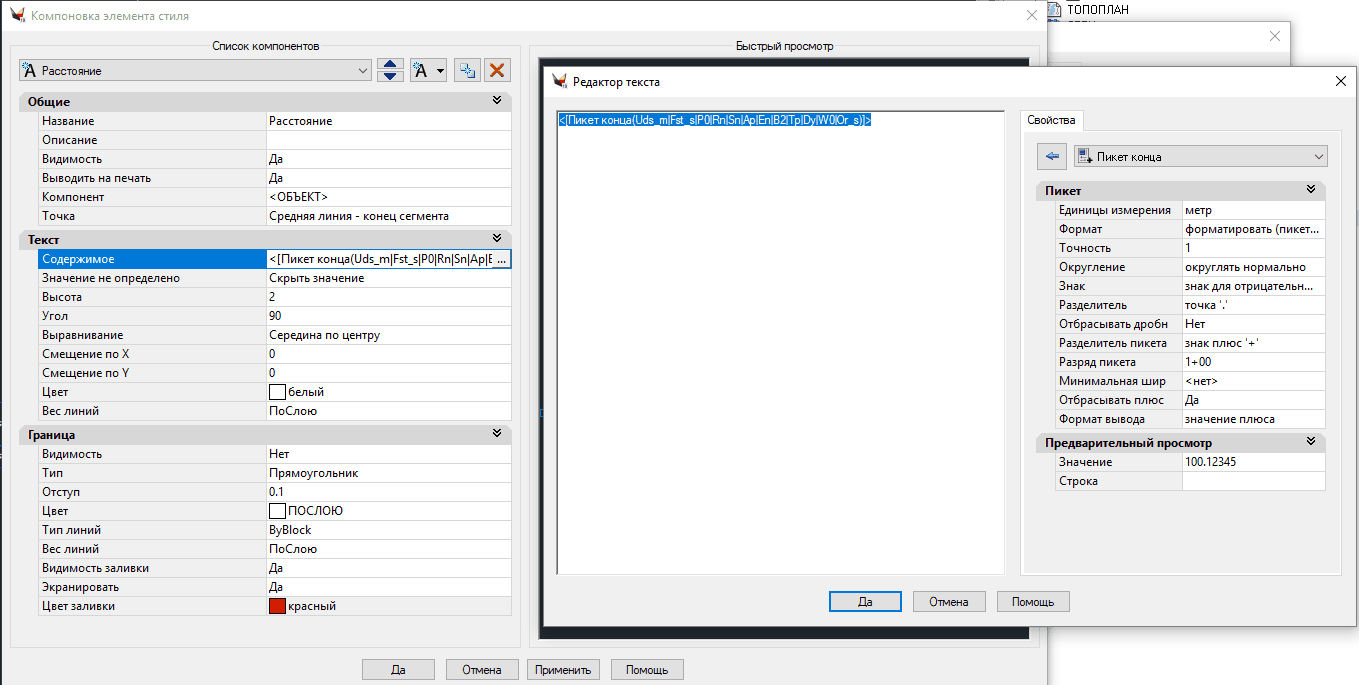
Task: Click Отмена in the text editor dialog
Action: pos(948,602)
